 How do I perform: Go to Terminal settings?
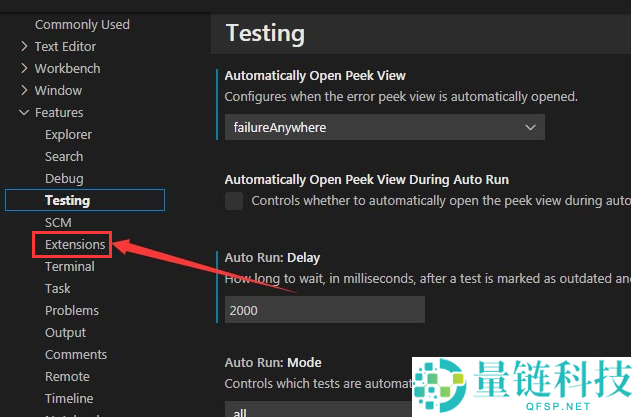pyautogui.click(x=70, y=266)
